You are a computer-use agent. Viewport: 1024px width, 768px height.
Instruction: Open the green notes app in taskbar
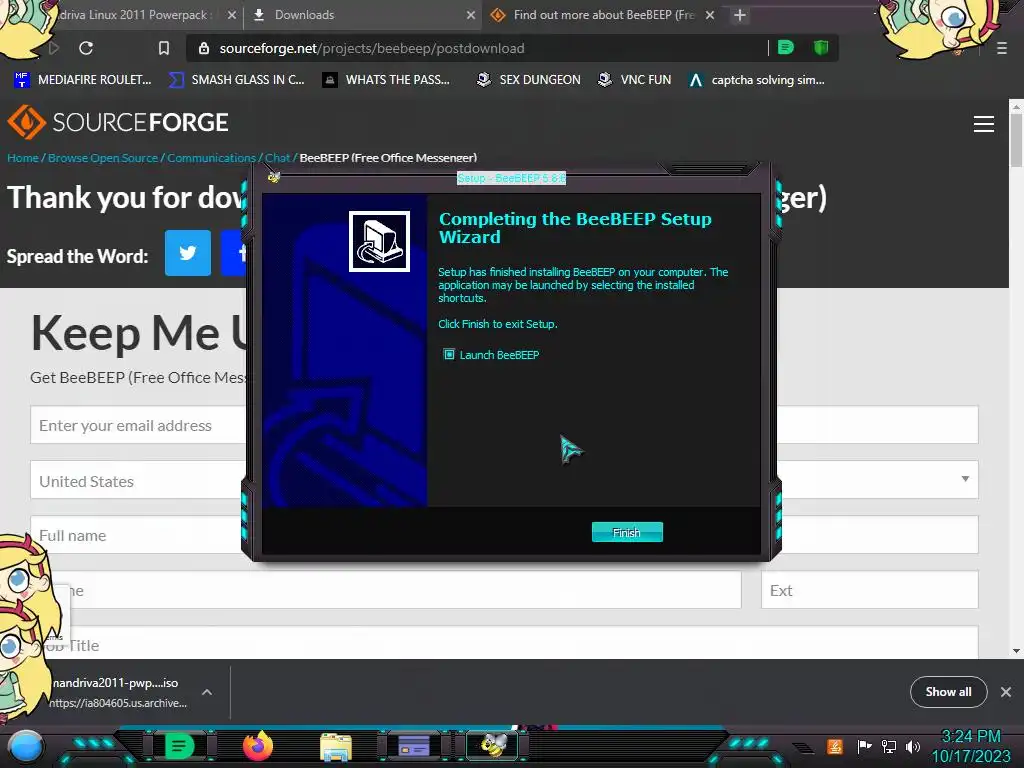tap(180, 746)
